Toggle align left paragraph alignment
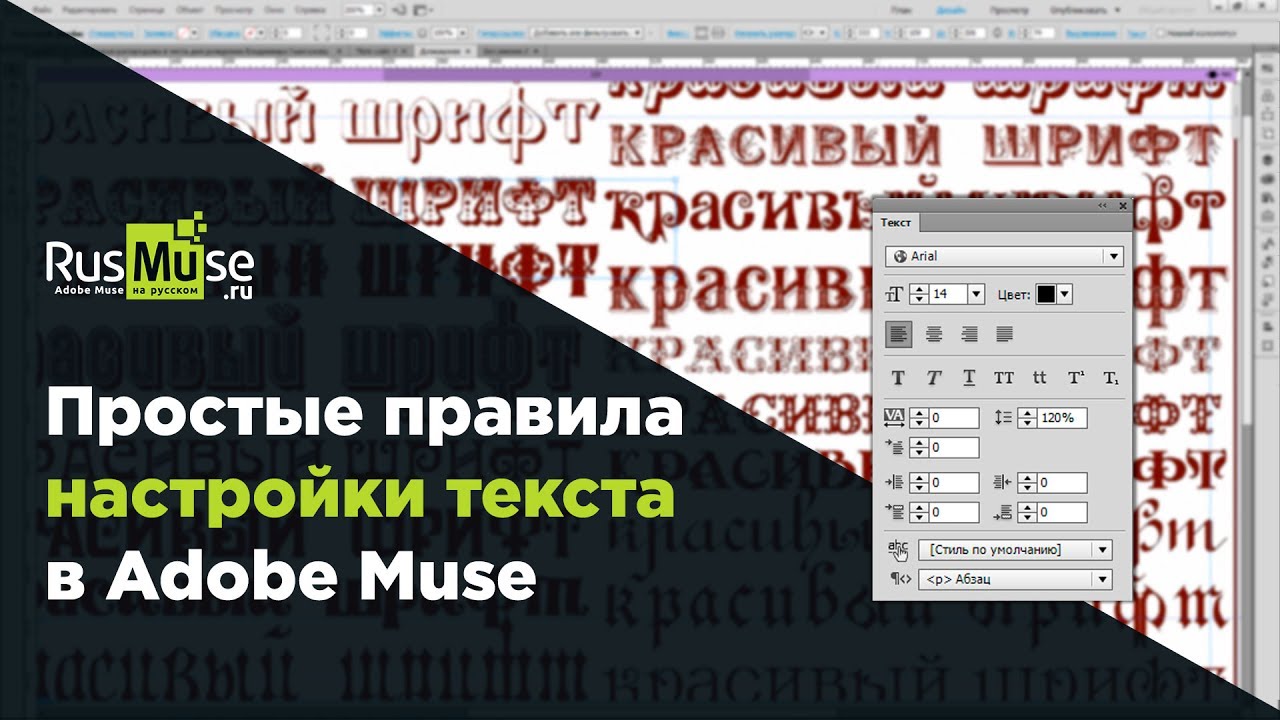Image resolution: width=1280 pixels, height=720 pixels. (x=899, y=334)
